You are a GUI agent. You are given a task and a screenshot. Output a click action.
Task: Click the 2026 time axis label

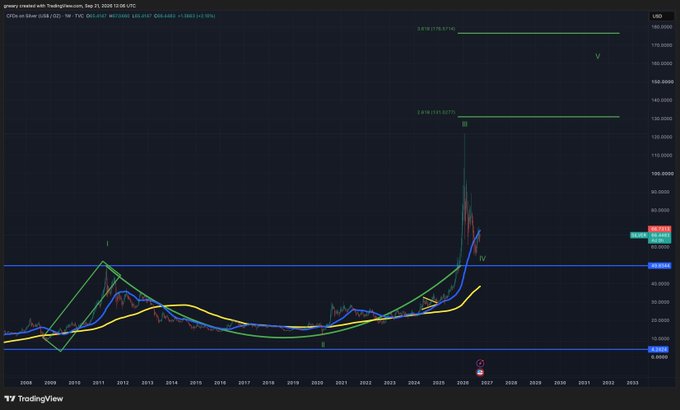tap(463, 383)
